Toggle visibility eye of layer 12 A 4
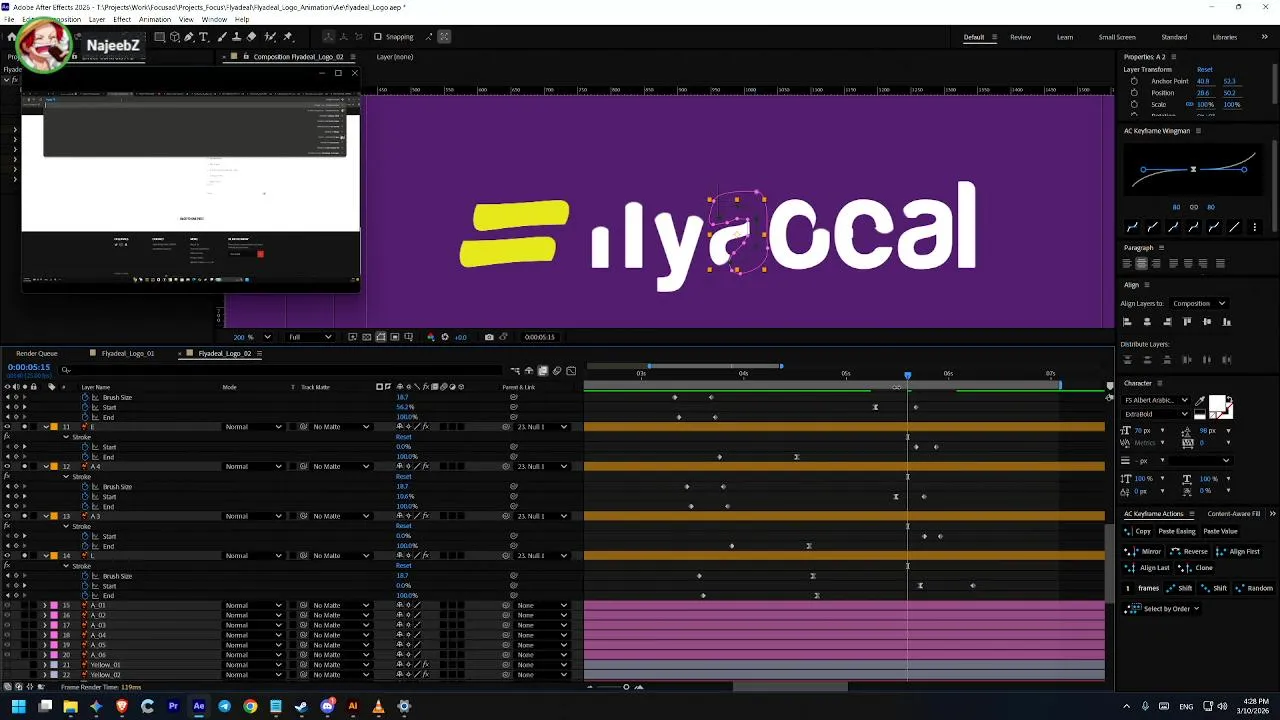The image size is (1280, 720). pyautogui.click(x=7, y=466)
